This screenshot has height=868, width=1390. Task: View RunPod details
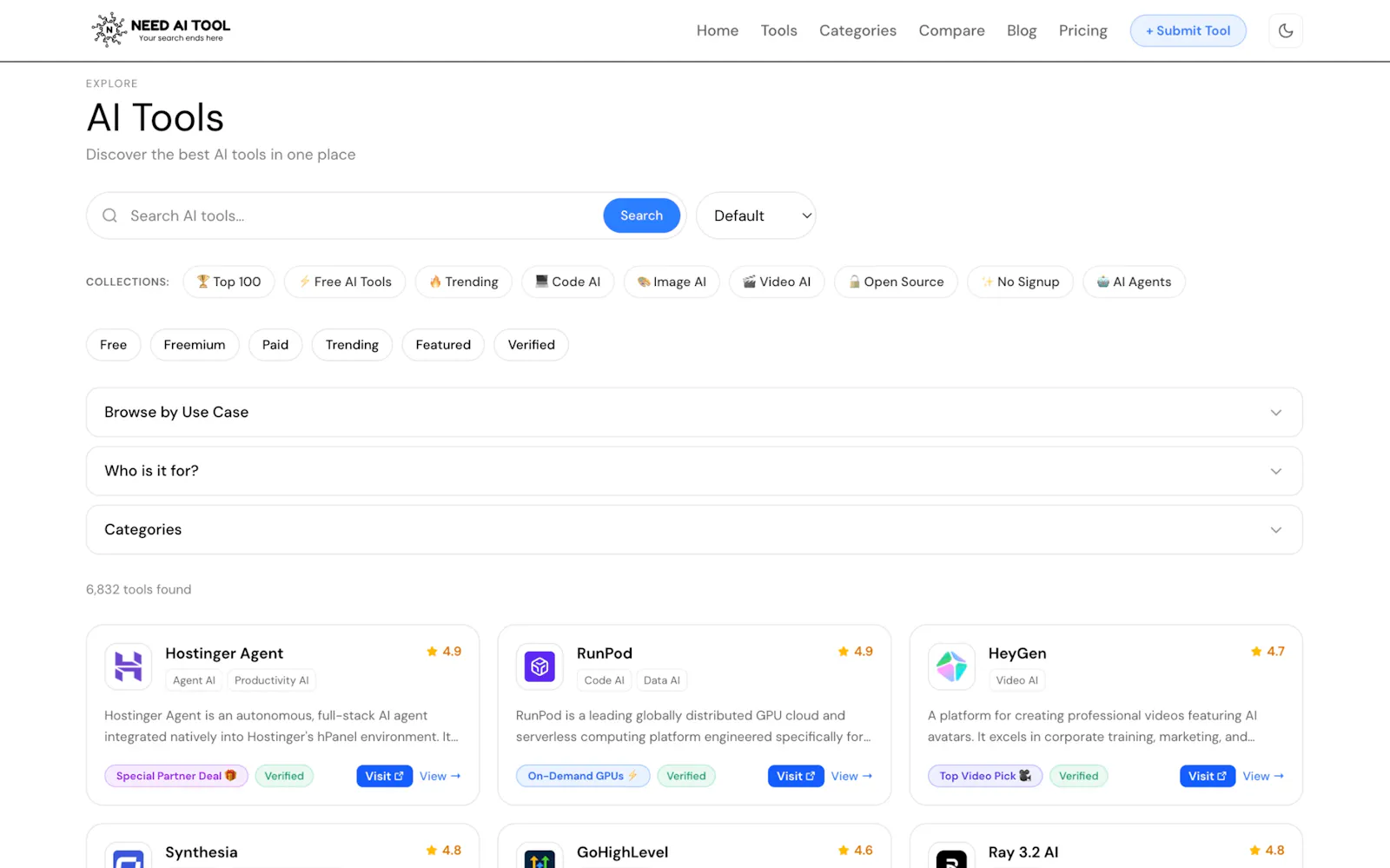pyautogui.click(x=851, y=776)
